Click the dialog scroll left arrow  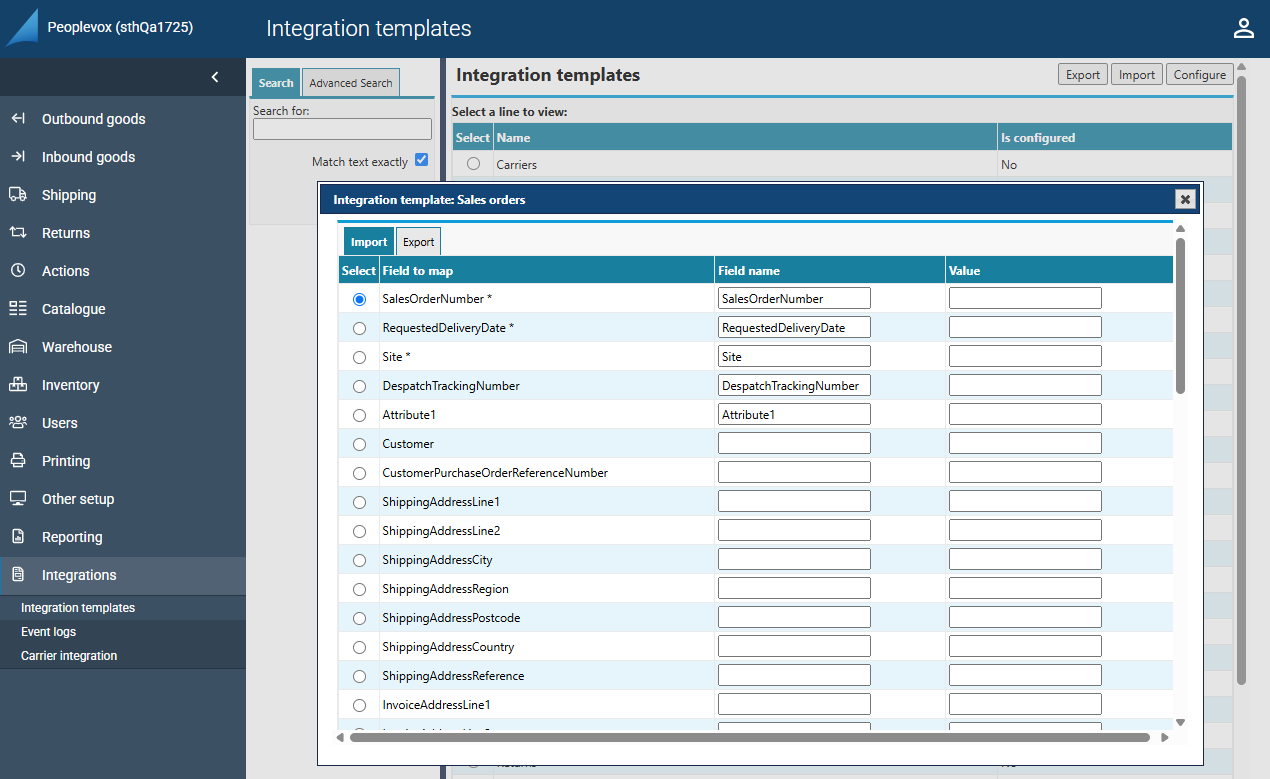pos(340,738)
